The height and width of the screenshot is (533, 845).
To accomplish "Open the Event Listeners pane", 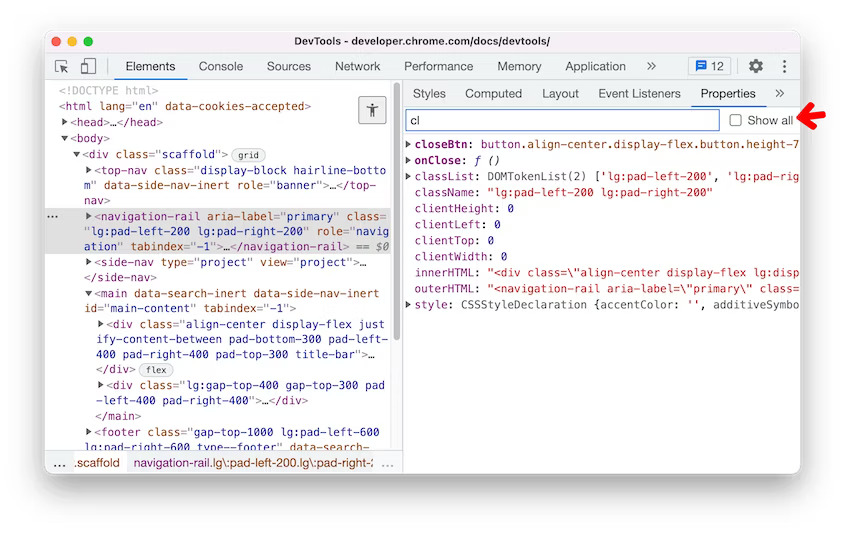I will point(639,94).
